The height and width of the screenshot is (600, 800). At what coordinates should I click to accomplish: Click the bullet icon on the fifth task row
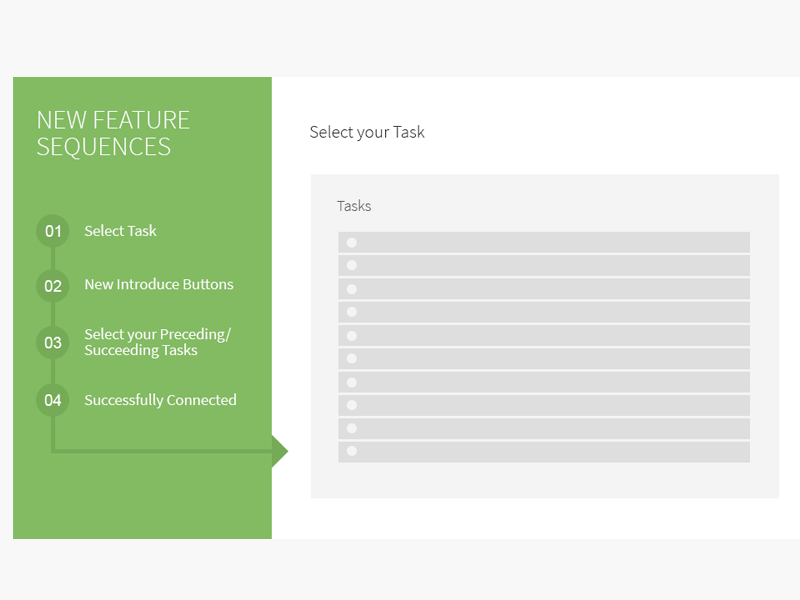(351, 335)
